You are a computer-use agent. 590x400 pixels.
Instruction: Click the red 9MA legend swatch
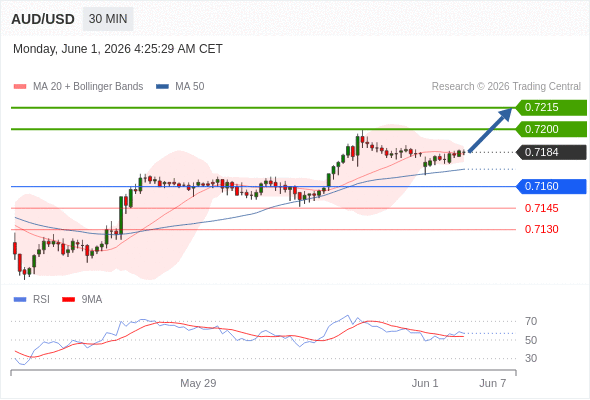tap(68, 300)
